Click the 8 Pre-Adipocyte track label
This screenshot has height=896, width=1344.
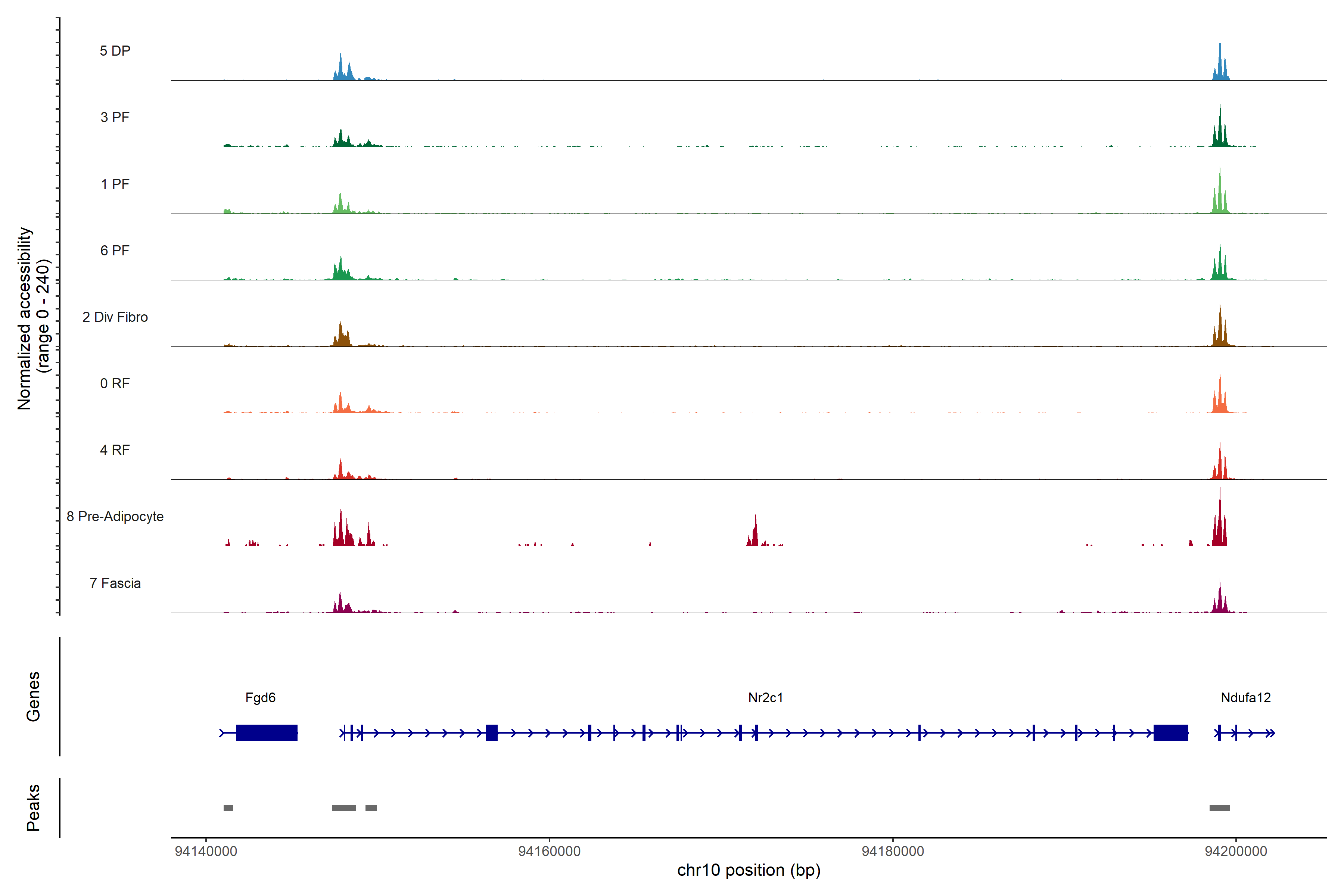115,517
